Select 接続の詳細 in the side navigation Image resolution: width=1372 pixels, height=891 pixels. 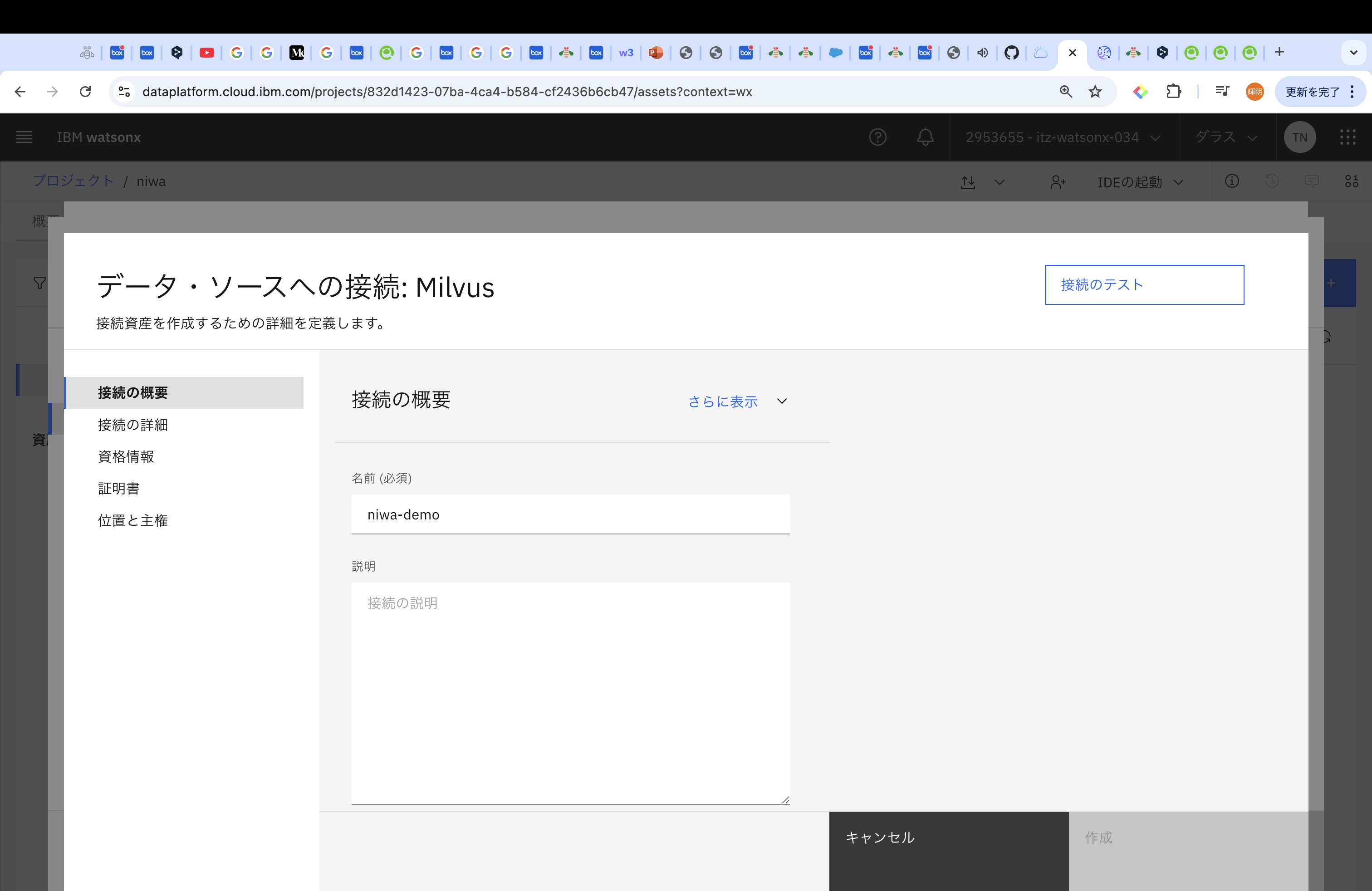click(132, 425)
